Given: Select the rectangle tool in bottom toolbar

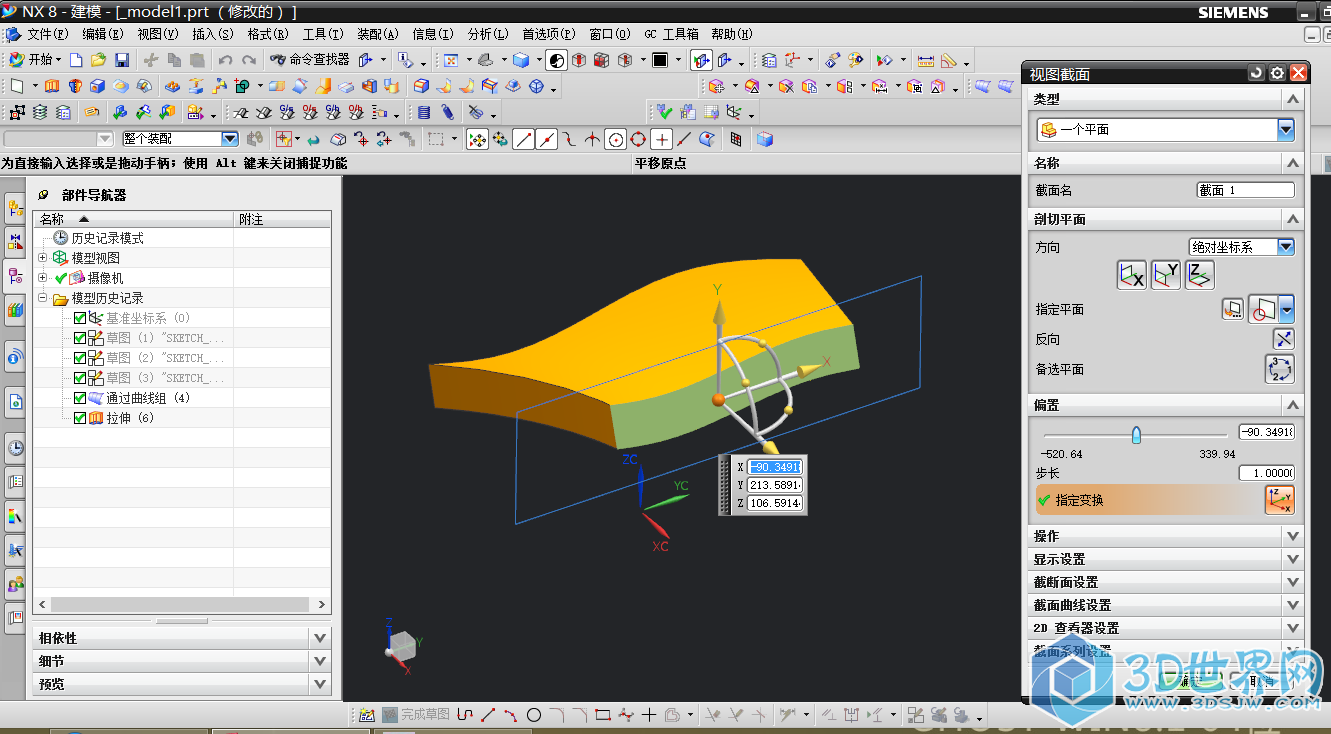Looking at the screenshot, I should 603,715.
